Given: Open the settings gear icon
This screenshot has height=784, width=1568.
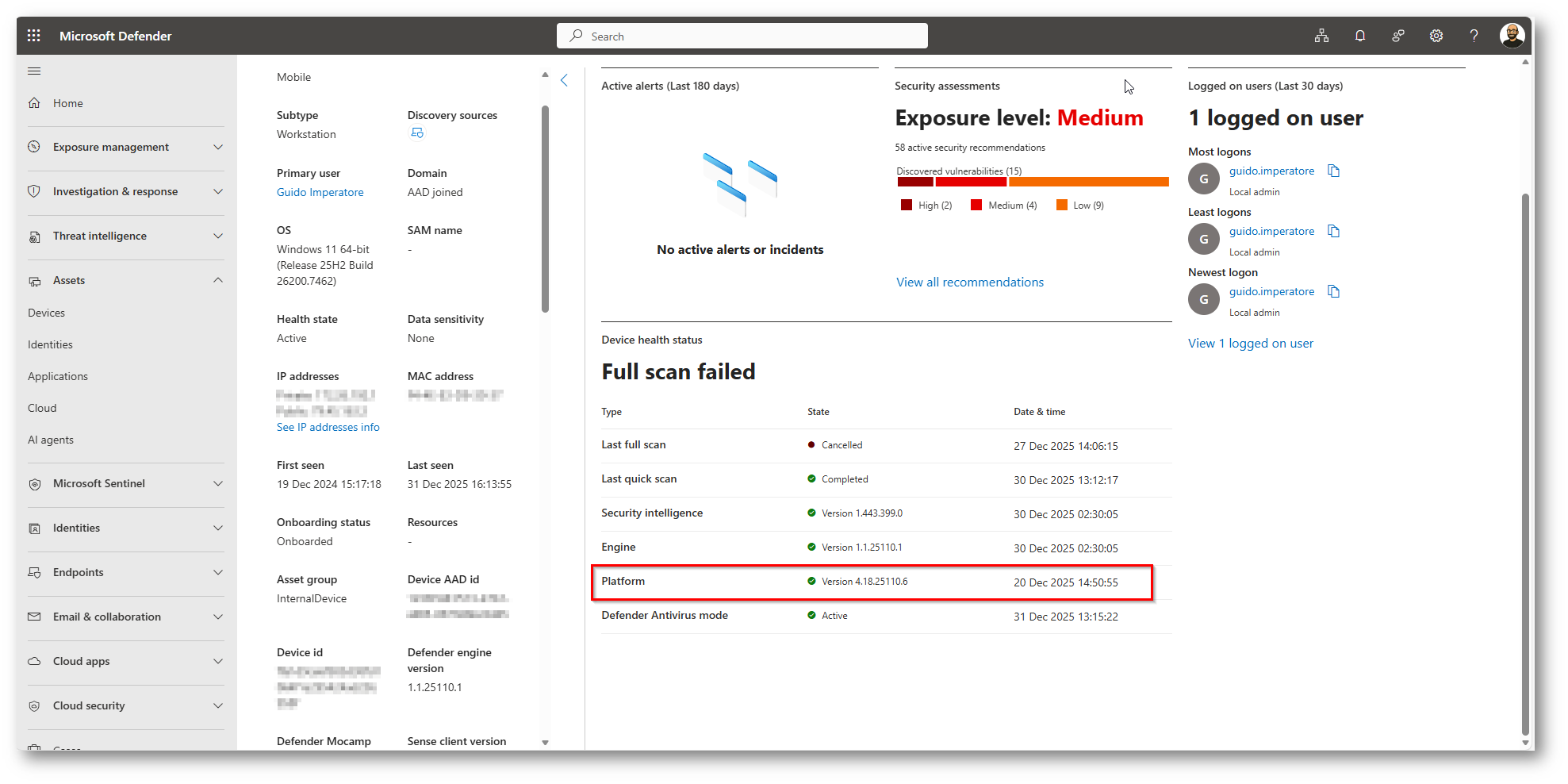Looking at the screenshot, I should (1436, 36).
